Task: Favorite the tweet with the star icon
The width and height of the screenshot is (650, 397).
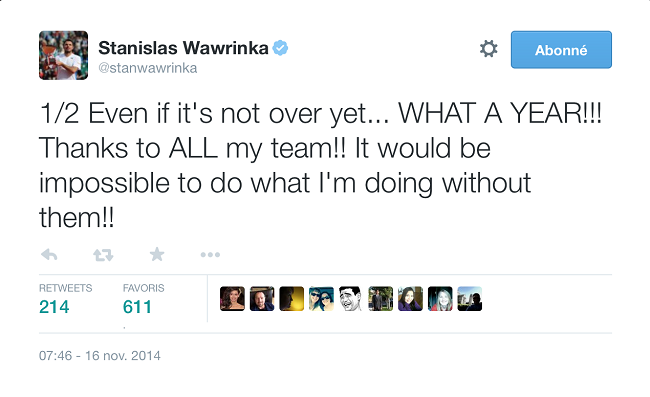Action: [x=157, y=254]
